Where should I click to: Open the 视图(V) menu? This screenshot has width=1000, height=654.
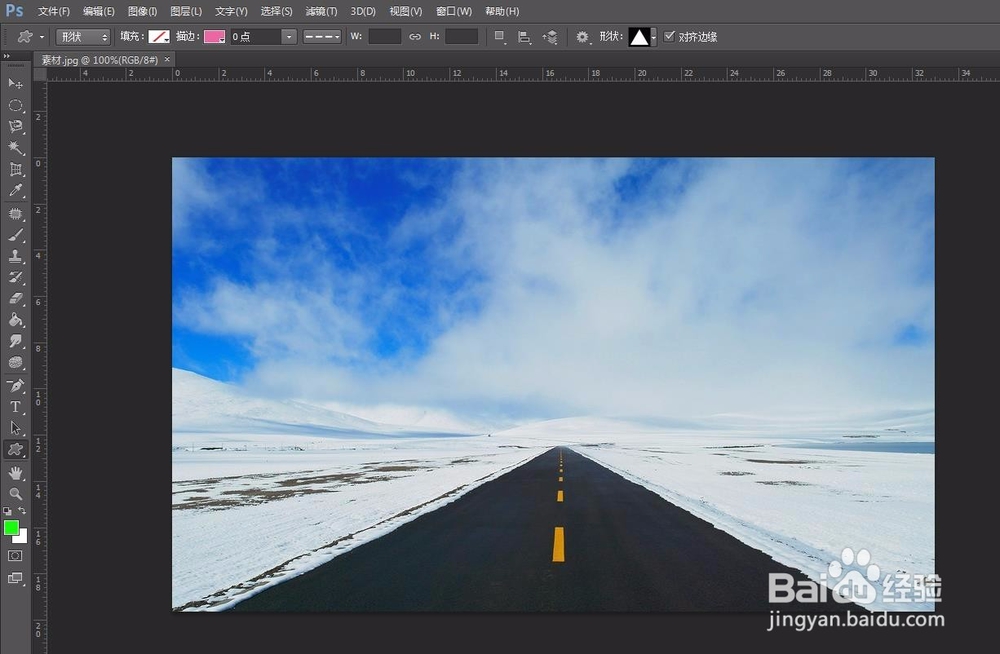[406, 11]
